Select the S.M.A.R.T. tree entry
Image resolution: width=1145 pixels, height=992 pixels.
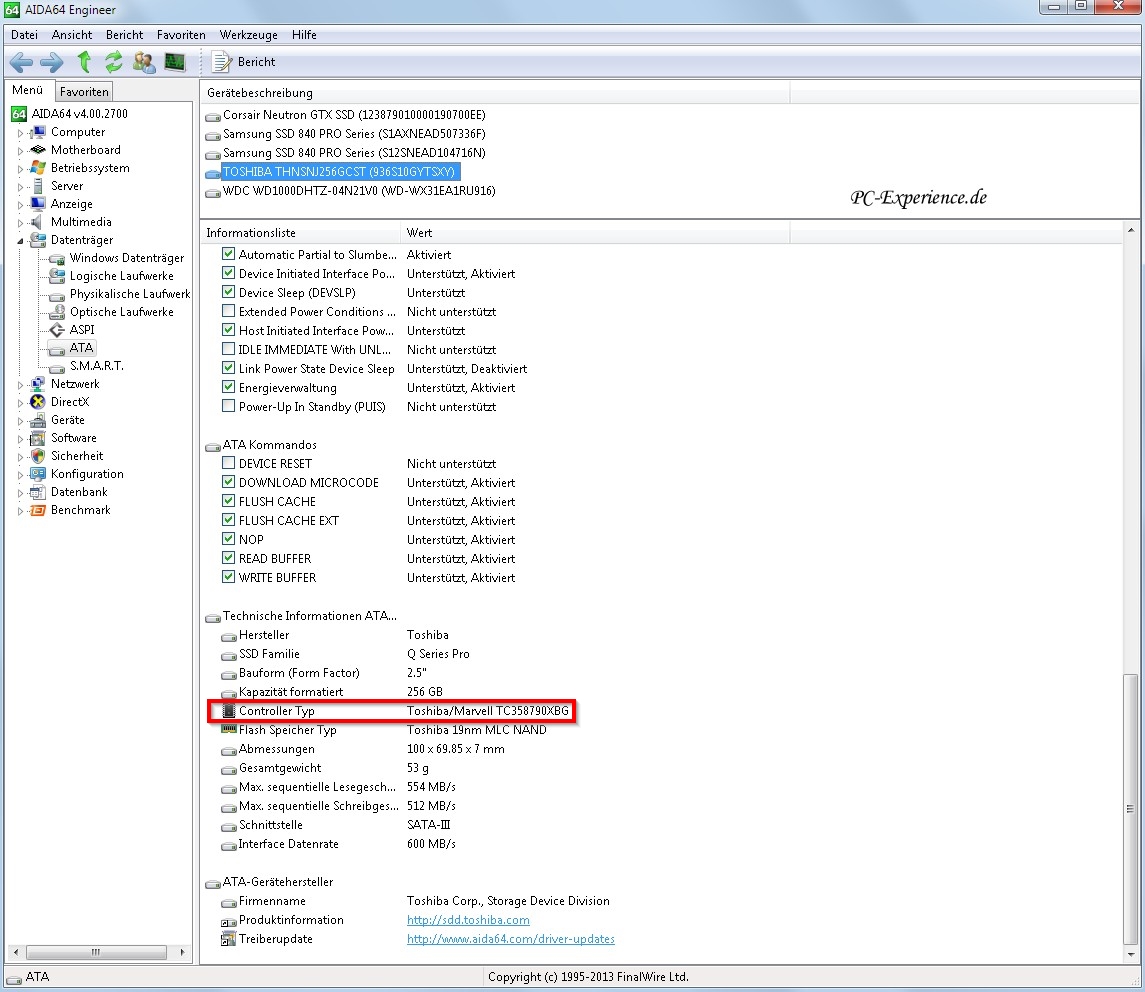96,366
